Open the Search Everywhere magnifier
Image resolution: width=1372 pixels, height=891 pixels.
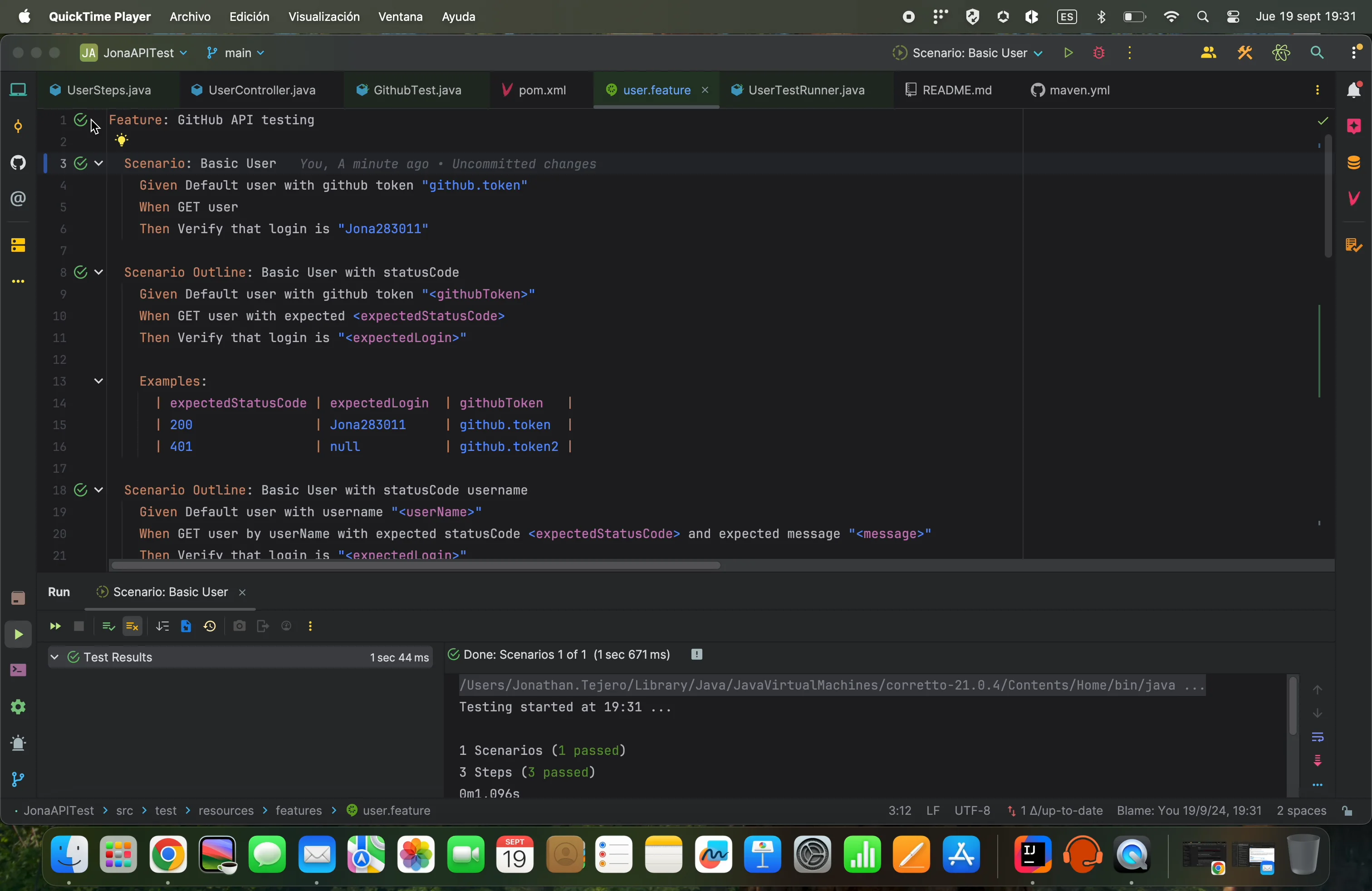1317,53
